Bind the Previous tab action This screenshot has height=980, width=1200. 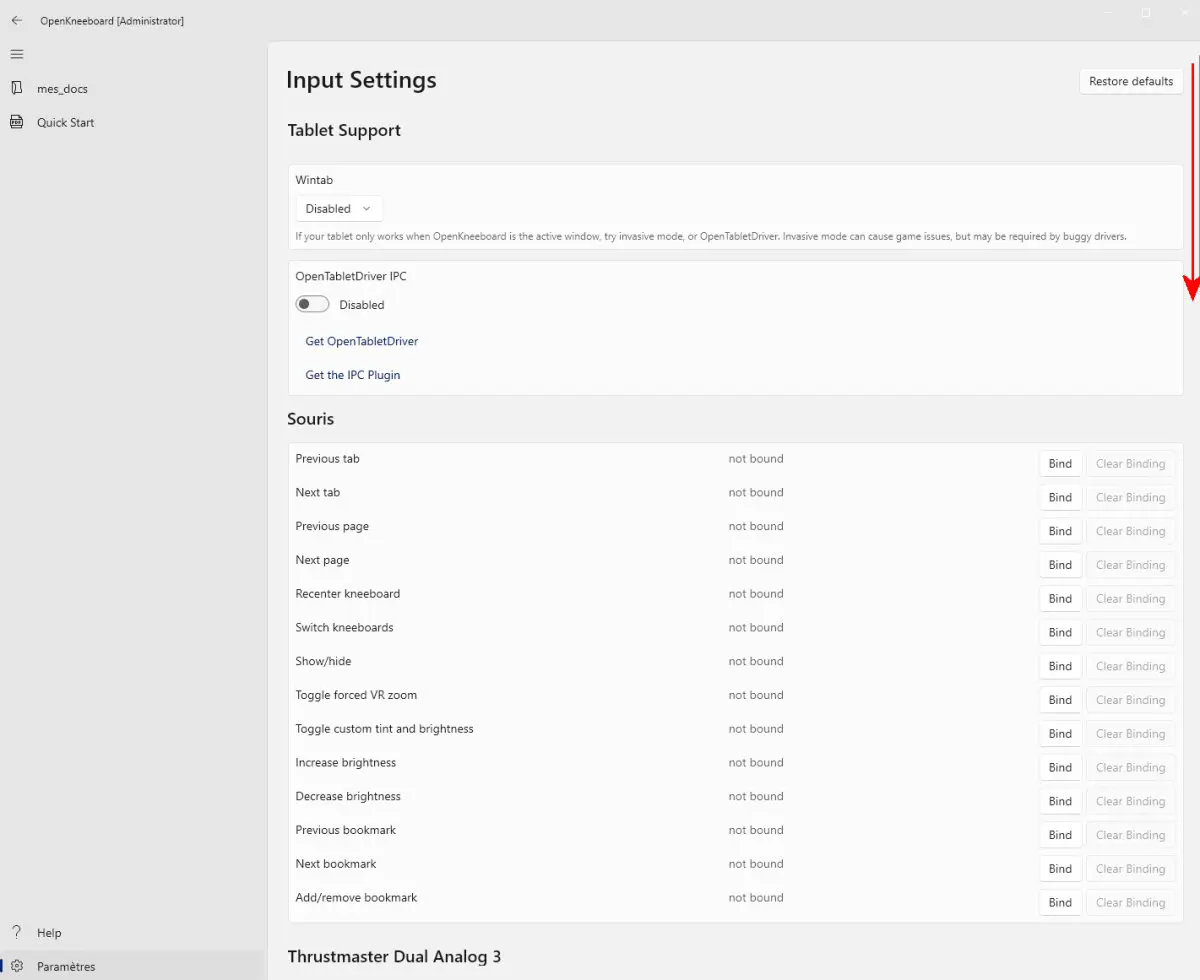click(1060, 464)
